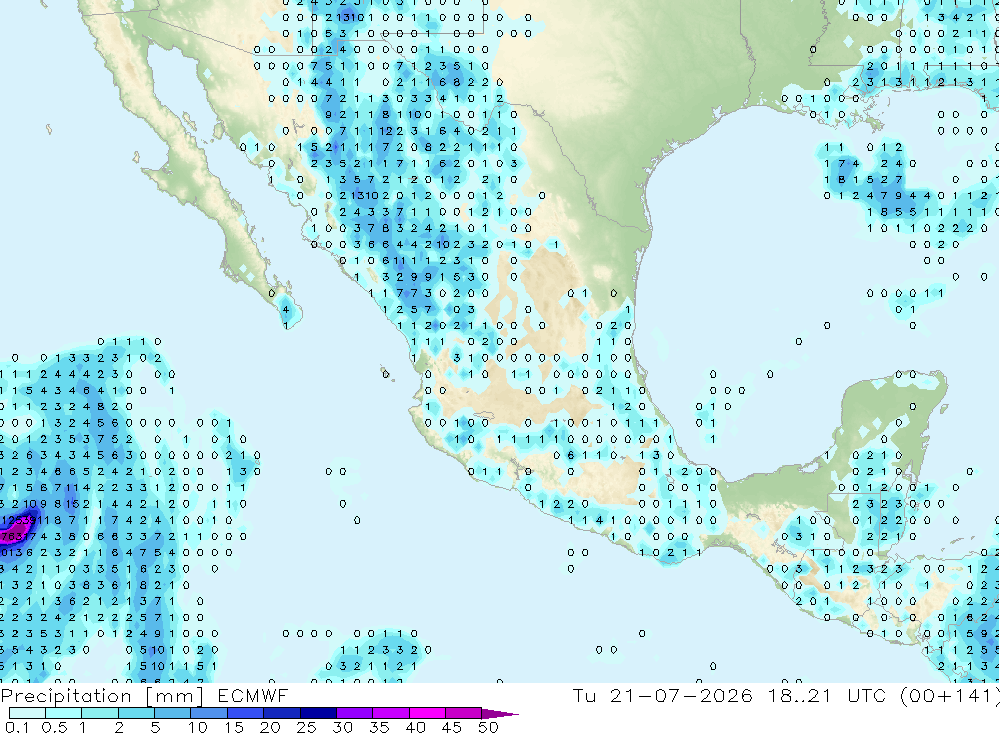Screen dimensions: 1000x733
Task: Click the "UTC" label in the footer
Action: [x=867, y=695]
